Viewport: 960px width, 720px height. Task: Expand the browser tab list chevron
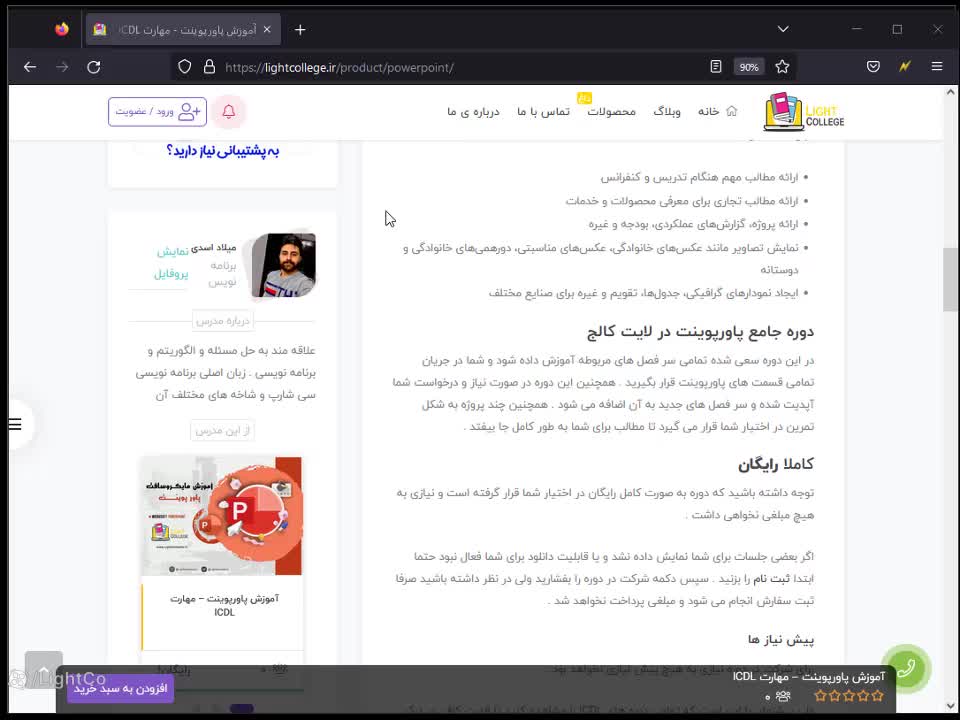coord(783,29)
